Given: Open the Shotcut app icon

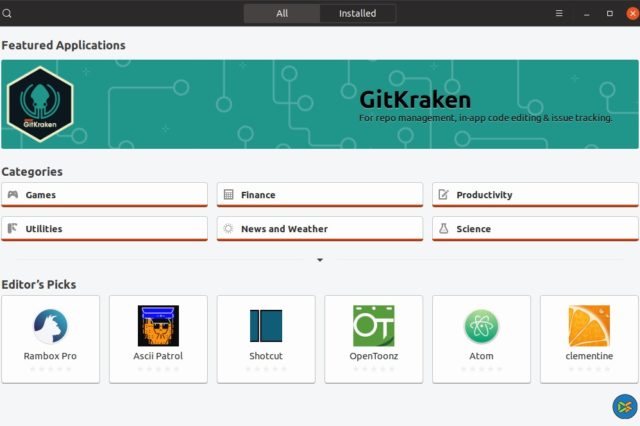Looking at the screenshot, I should (x=266, y=326).
